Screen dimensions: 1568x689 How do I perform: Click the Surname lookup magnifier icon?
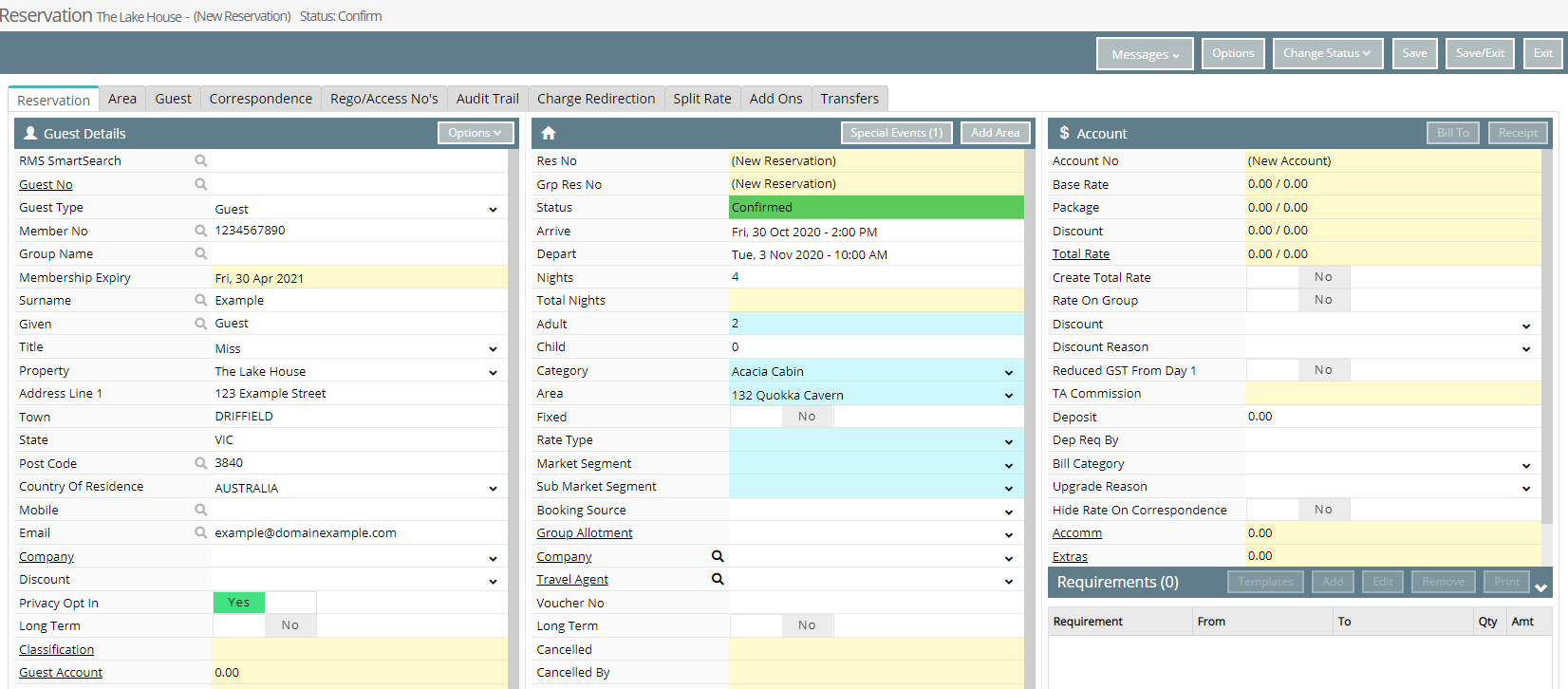point(201,300)
